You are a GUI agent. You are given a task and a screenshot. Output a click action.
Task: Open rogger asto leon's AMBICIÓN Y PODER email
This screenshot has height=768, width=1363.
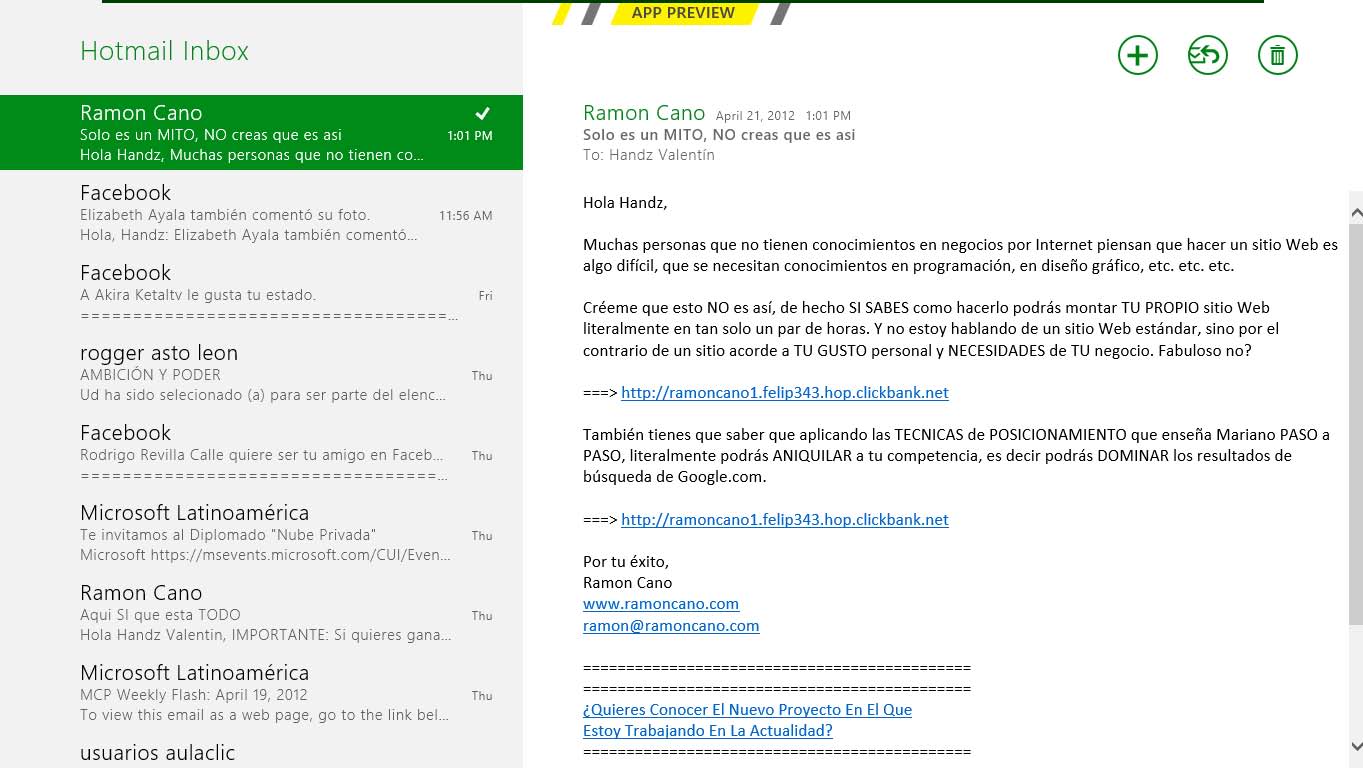click(261, 372)
